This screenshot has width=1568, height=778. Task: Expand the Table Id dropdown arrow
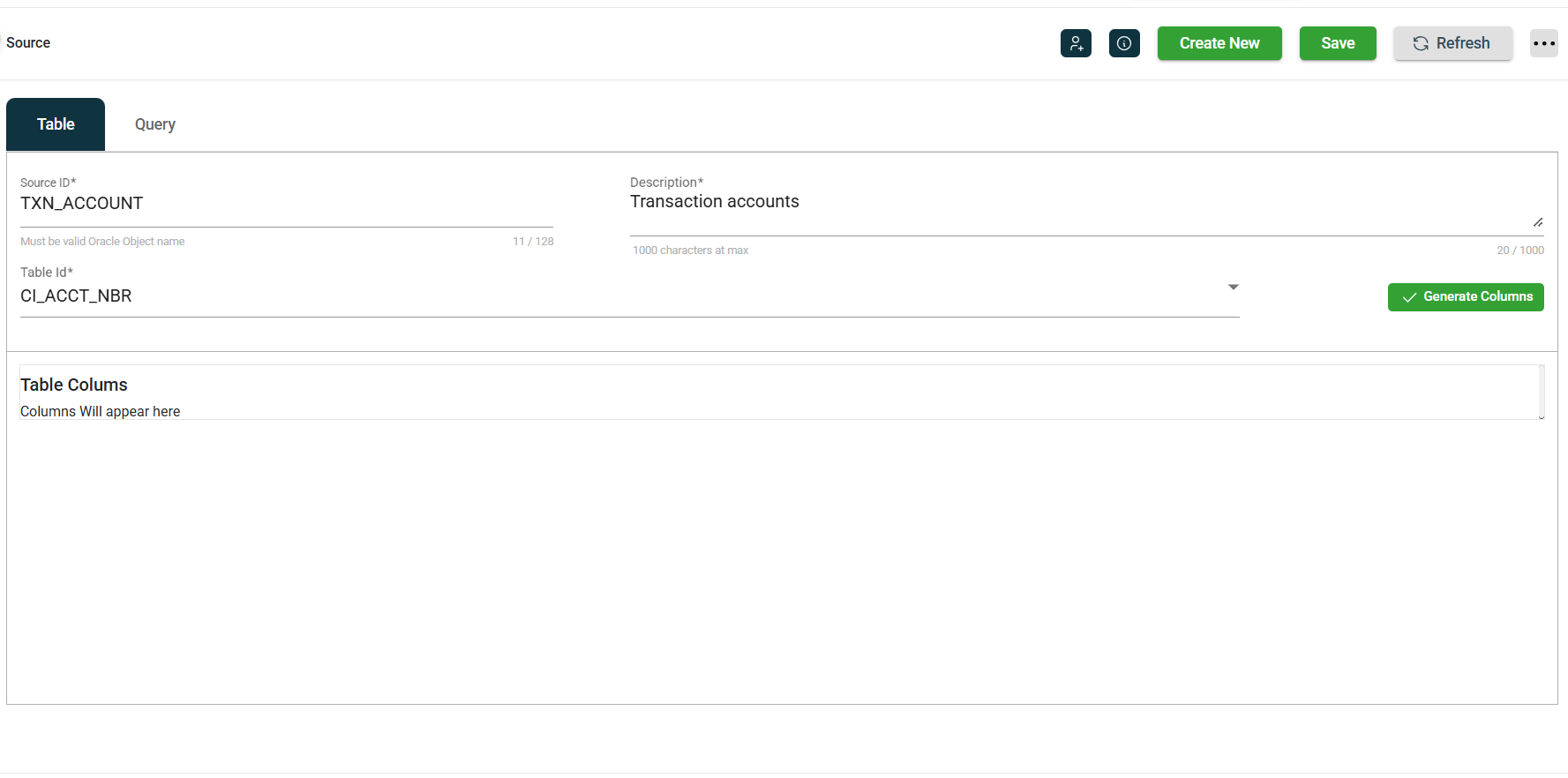pyautogui.click(x=1233, y=288)
